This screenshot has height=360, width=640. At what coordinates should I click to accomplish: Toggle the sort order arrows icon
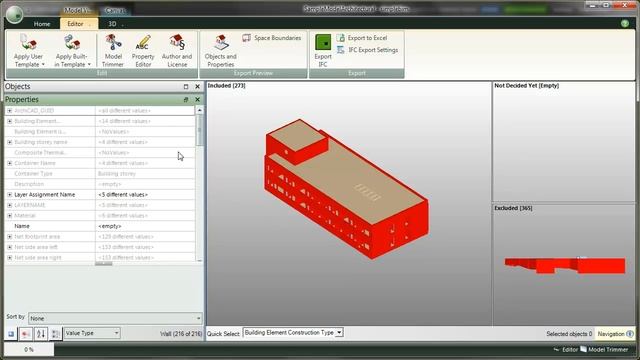tap(41, 334)
